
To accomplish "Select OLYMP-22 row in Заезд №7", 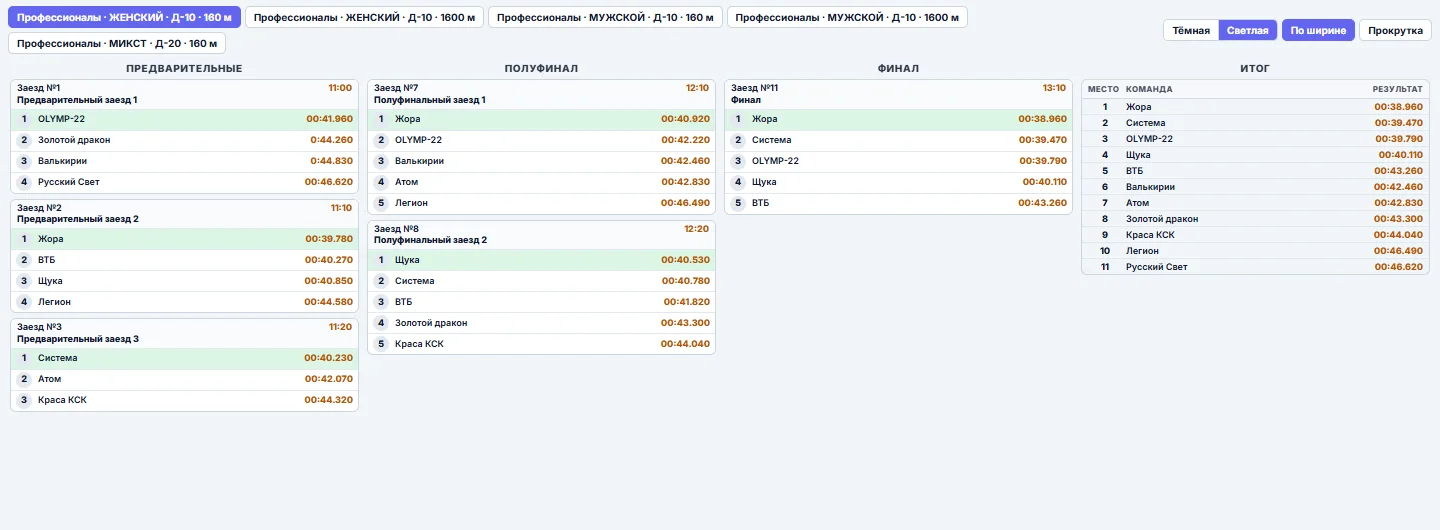I will (x=541, y=140).
